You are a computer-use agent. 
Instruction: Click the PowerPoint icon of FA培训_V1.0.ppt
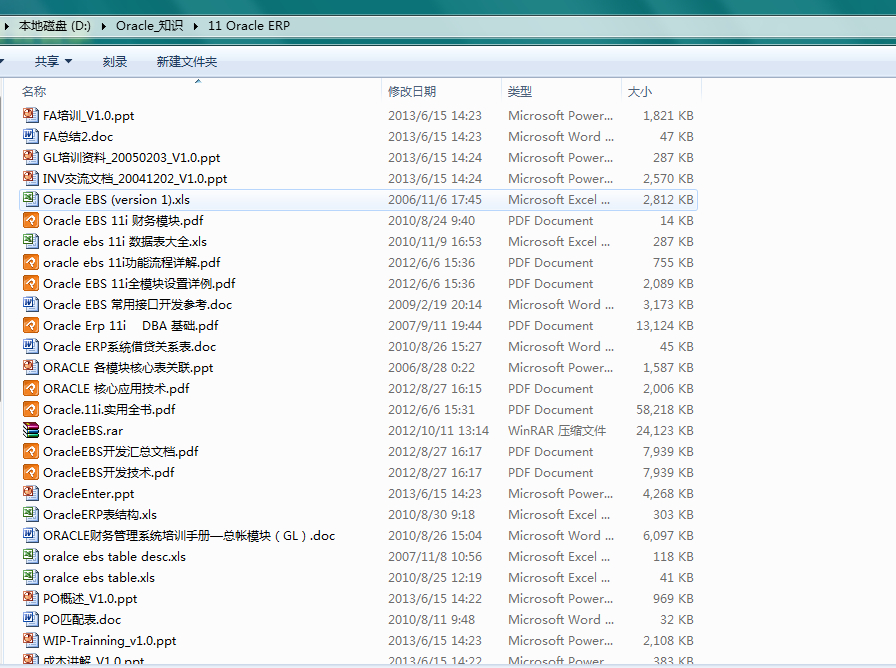30,115
